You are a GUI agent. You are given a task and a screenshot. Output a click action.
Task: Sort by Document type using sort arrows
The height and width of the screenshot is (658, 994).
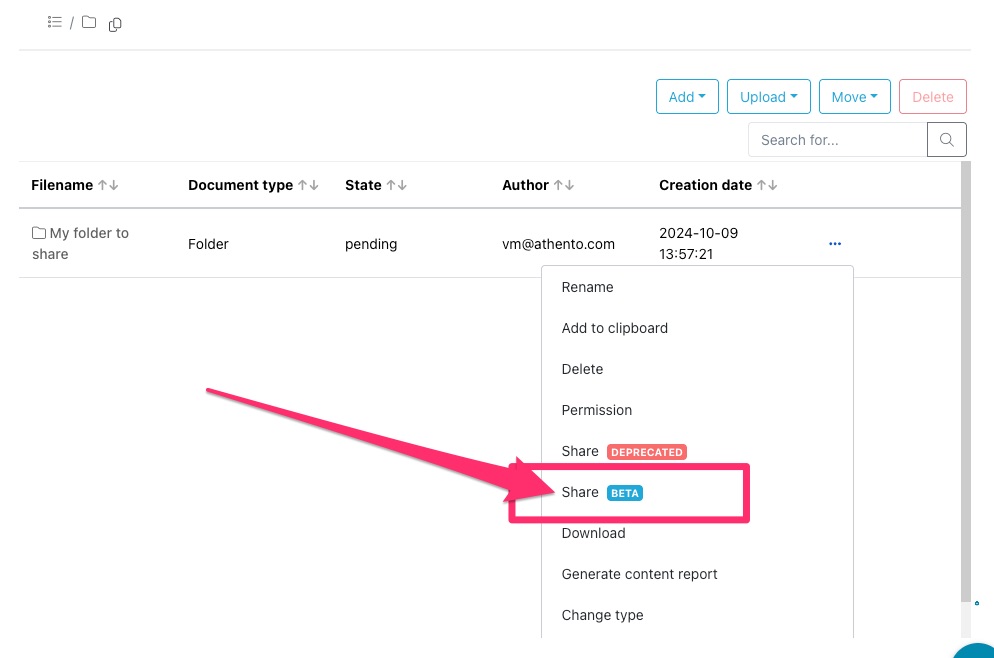(x=308, y=185)
